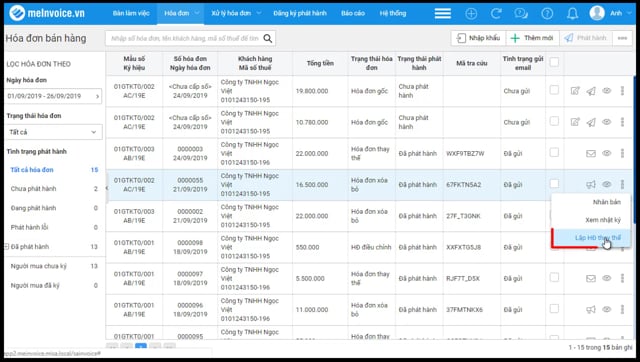Open the more actions ellipsis button in toolbar
The height and width of the screenshot is (362, 640).
pos(622,38)
